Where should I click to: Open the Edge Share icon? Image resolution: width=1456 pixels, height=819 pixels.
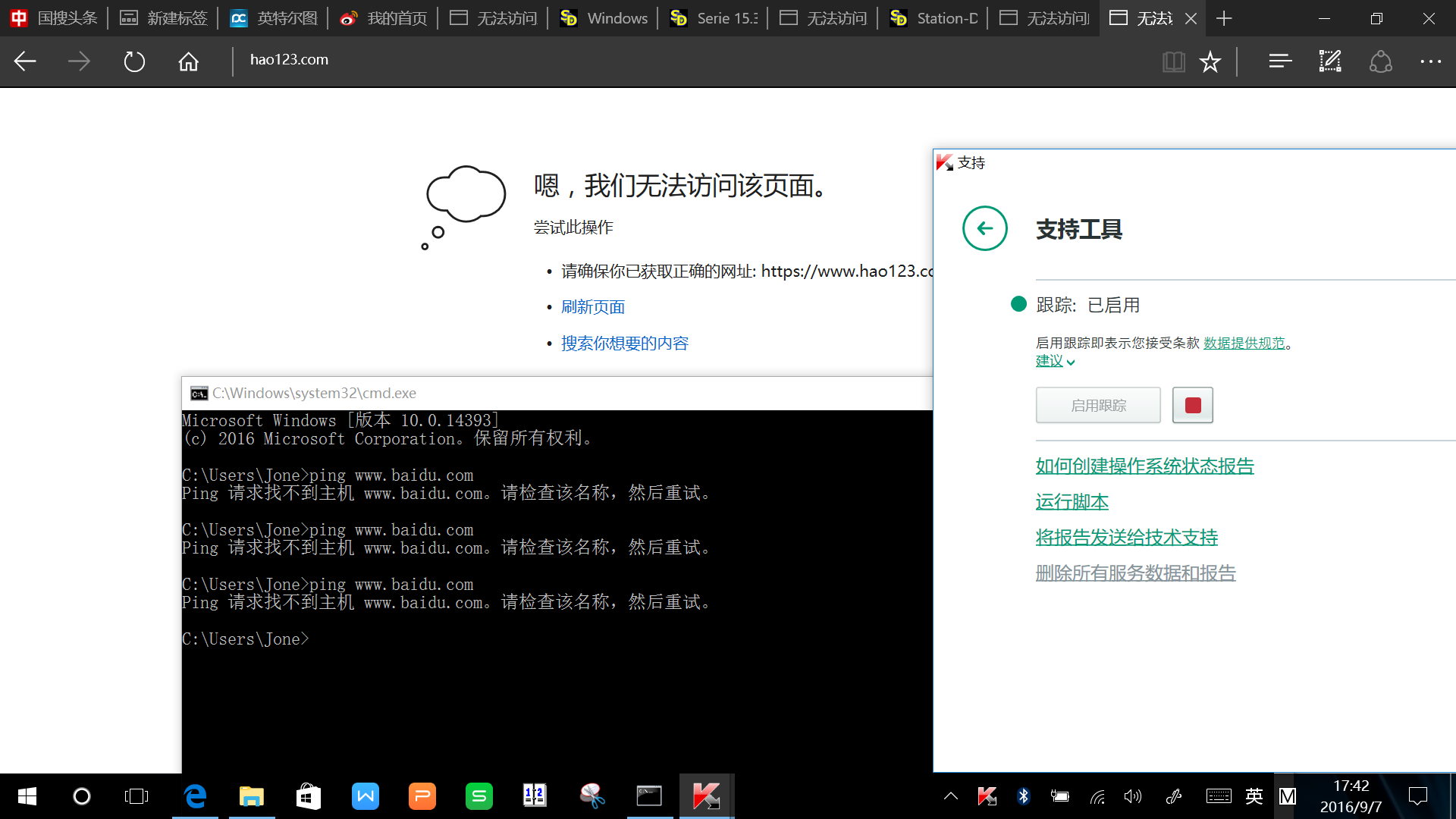[x=1381, y=61]
